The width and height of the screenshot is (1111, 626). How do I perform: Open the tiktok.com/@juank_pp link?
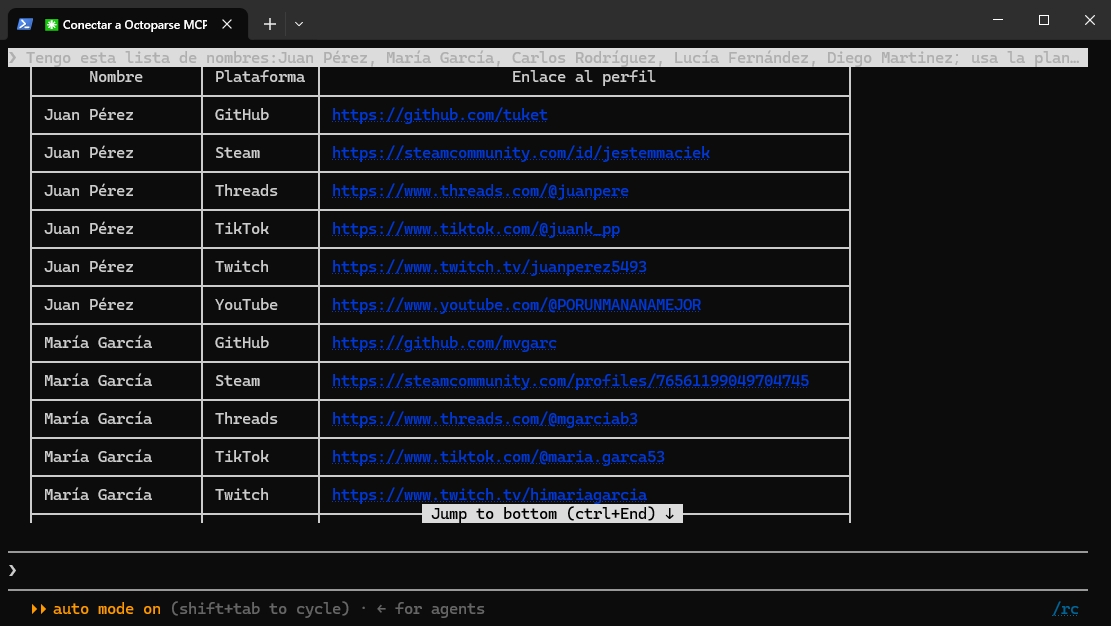tap(475, 229)
